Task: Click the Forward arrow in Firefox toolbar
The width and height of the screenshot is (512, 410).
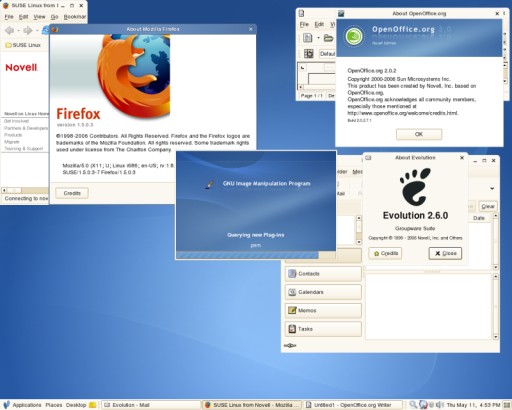Action: tap(28, 31)
